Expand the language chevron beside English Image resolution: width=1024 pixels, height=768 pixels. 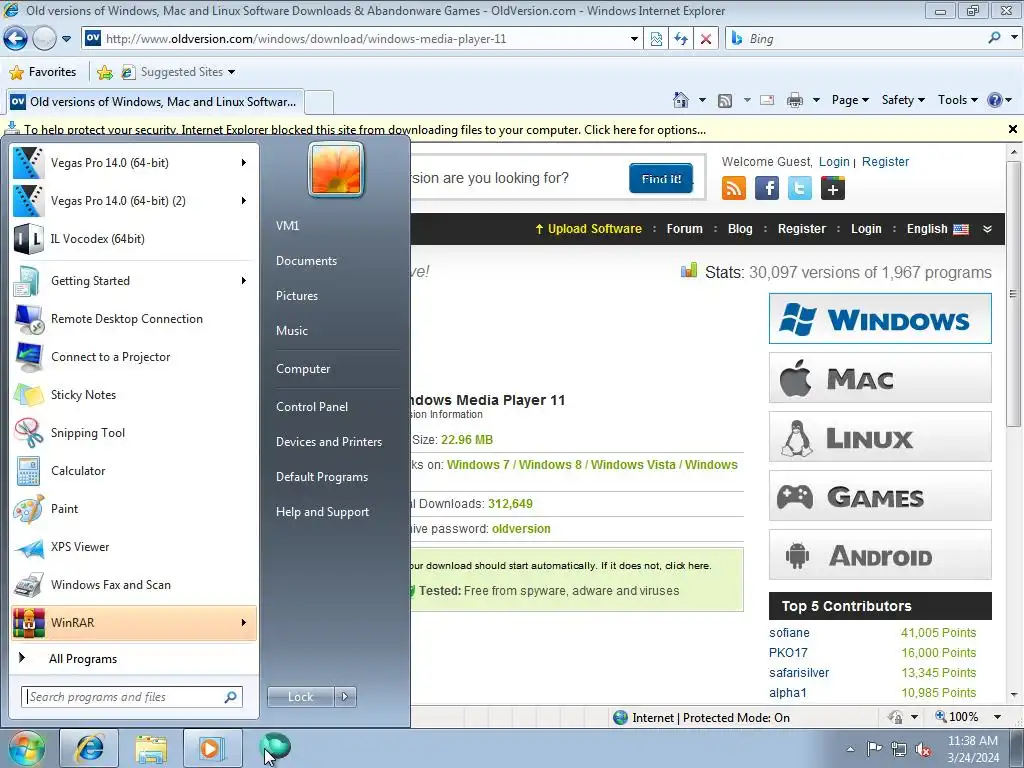pyautogui.click(x=987, y=229)
